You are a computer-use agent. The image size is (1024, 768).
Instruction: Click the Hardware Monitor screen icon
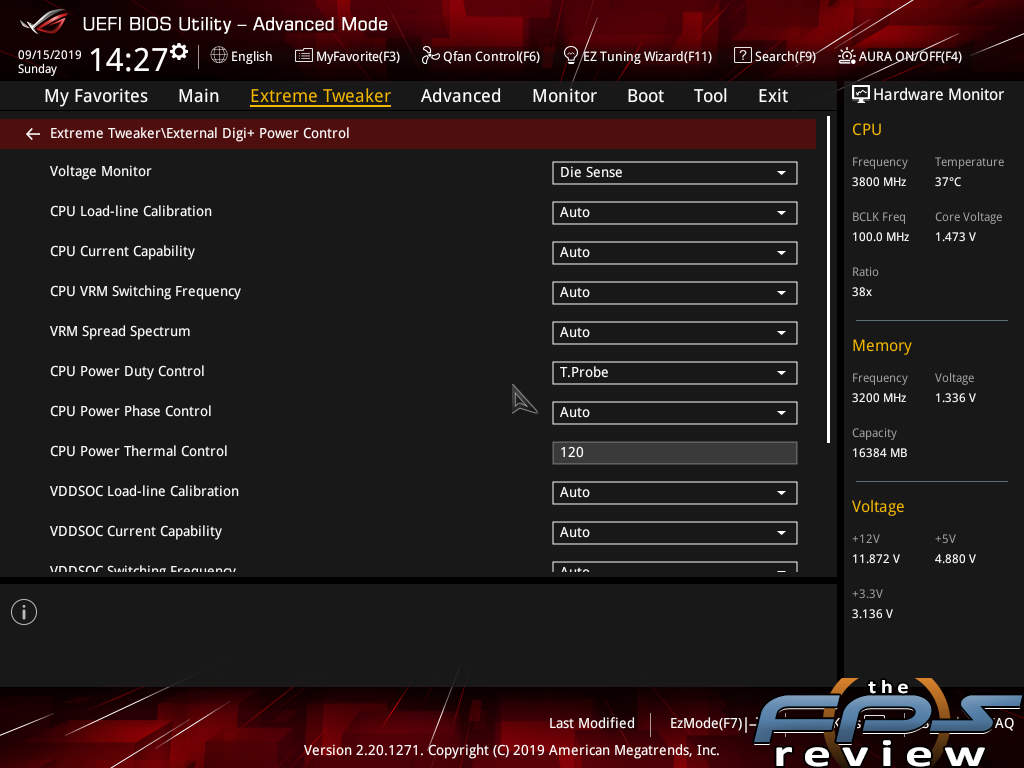click(861, 94)
